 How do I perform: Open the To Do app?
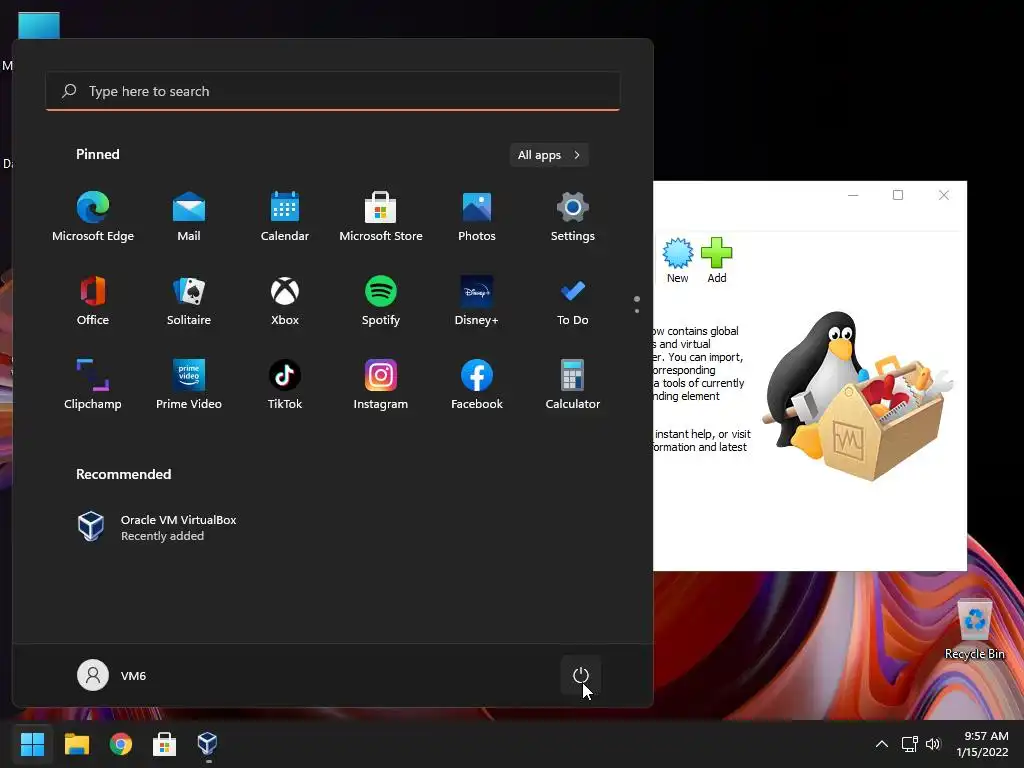573,300
